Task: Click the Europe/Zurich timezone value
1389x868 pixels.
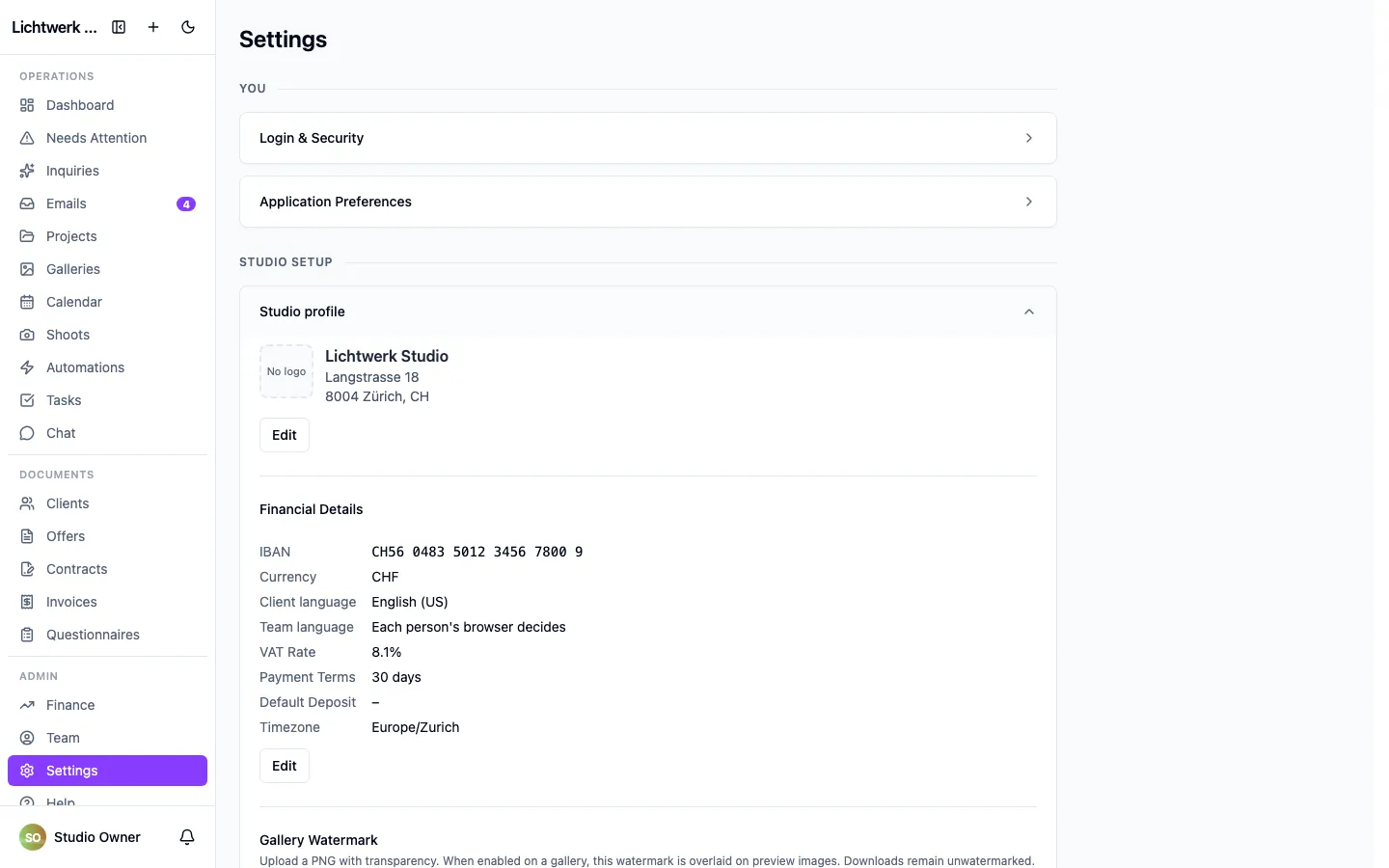Action: (416, 727)
